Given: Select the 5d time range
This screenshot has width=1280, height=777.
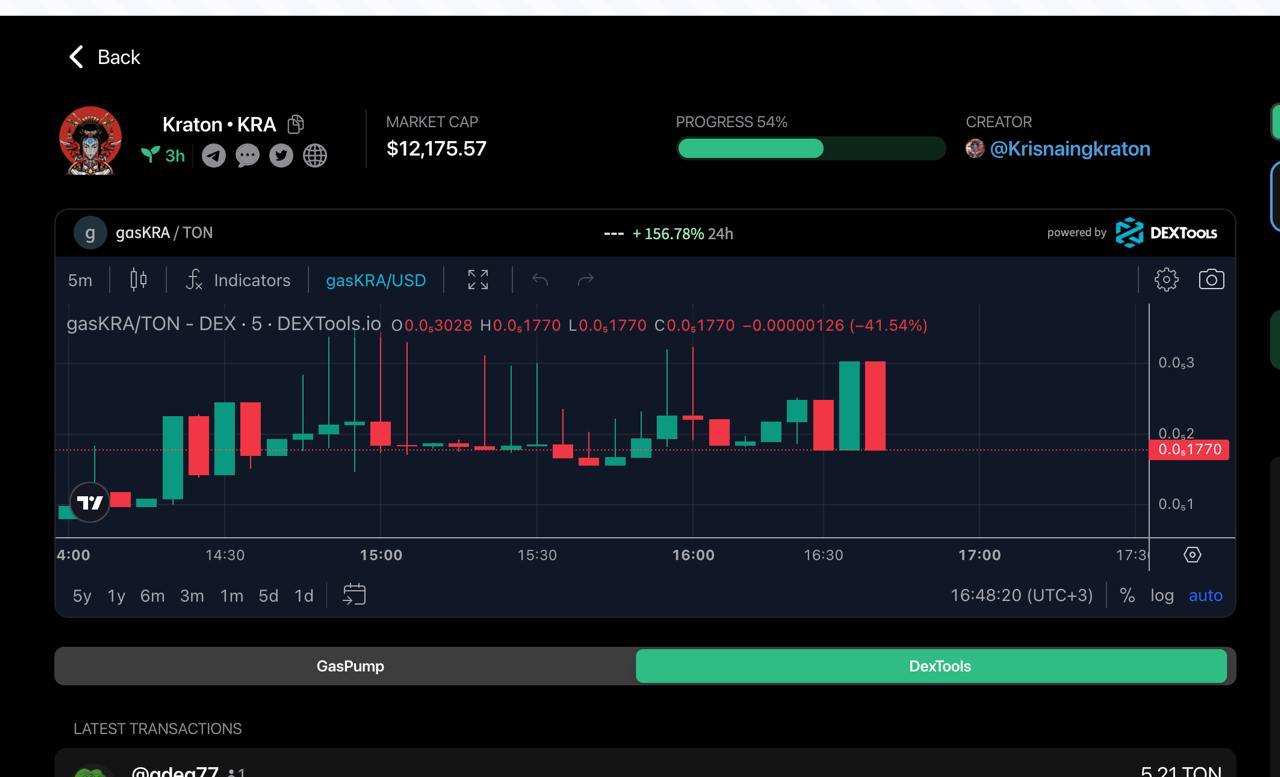Looking at the screenshot, I should [x=268, y=596].
